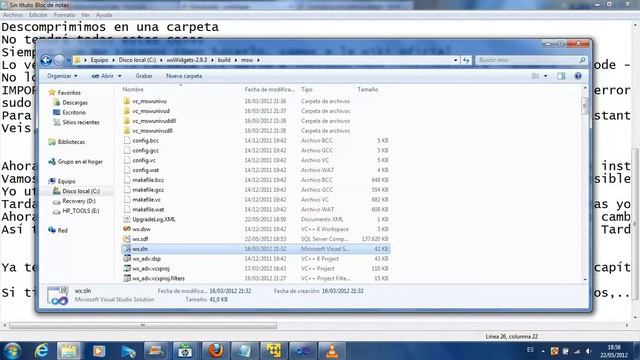The image size is (640, 360).
Task: Click the Abrir button
Action: (x=103, y=76)
